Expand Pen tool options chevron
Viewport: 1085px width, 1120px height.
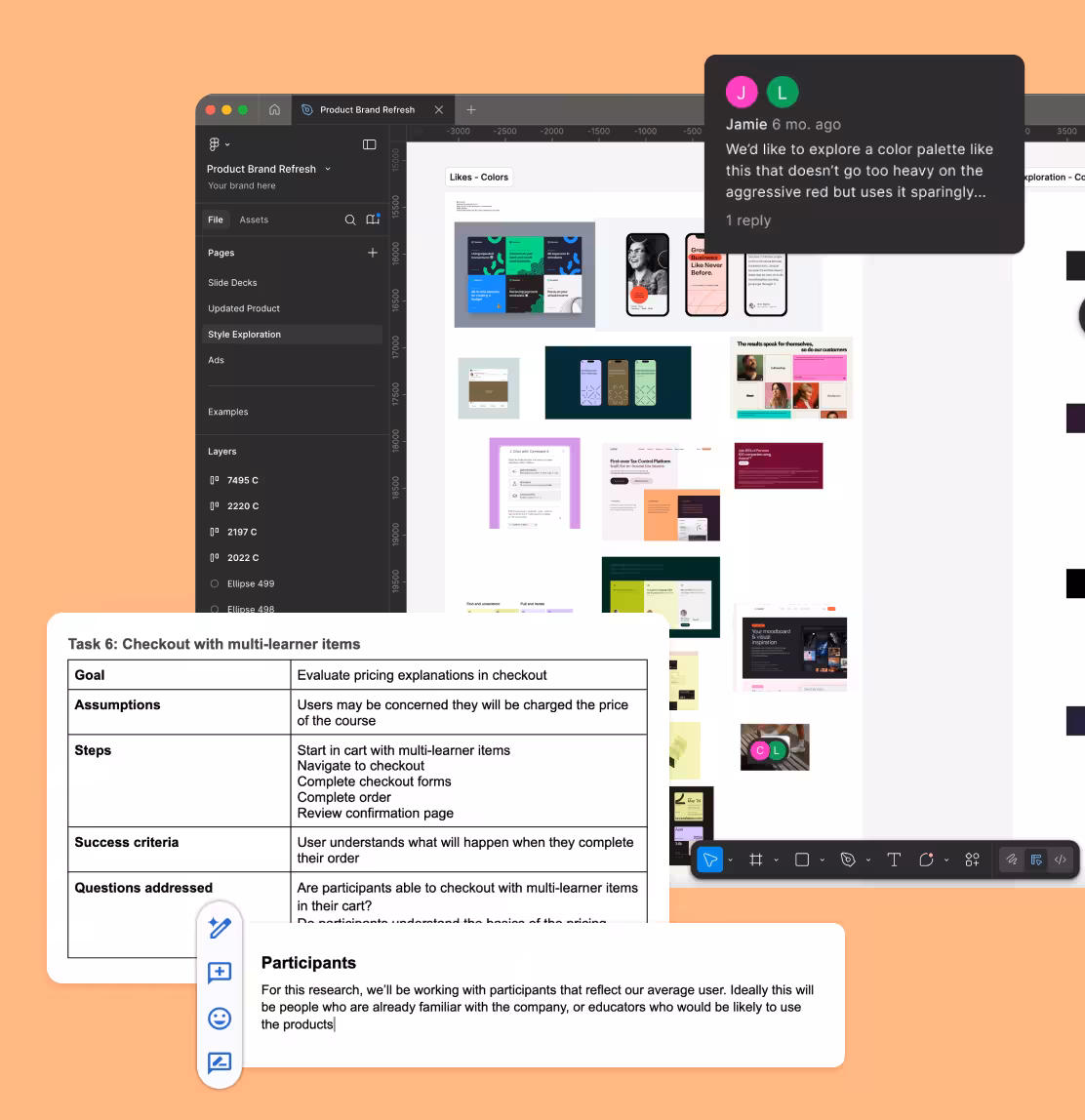(867, 860)
